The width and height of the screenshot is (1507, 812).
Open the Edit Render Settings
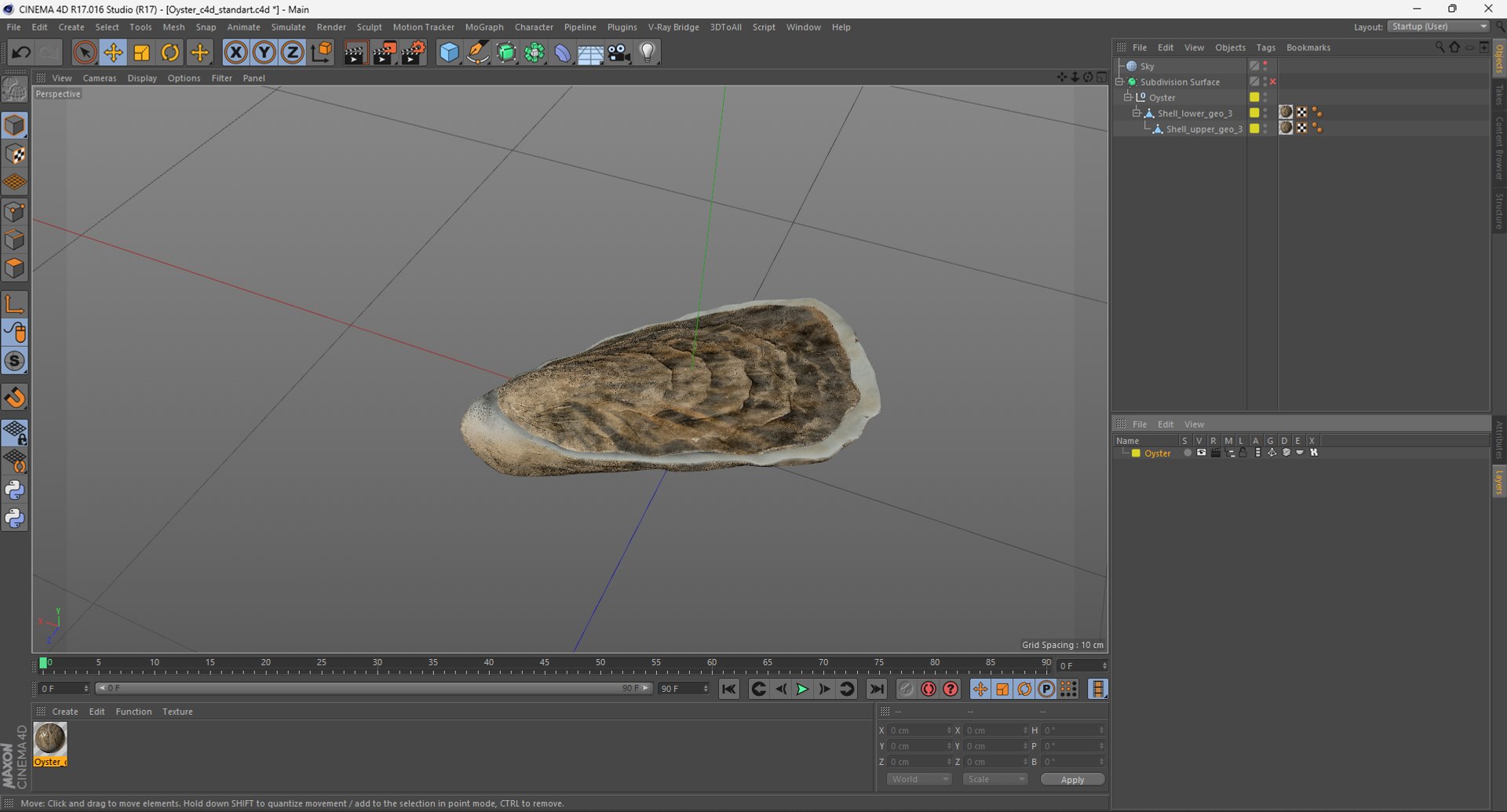[x=413, y=53]
